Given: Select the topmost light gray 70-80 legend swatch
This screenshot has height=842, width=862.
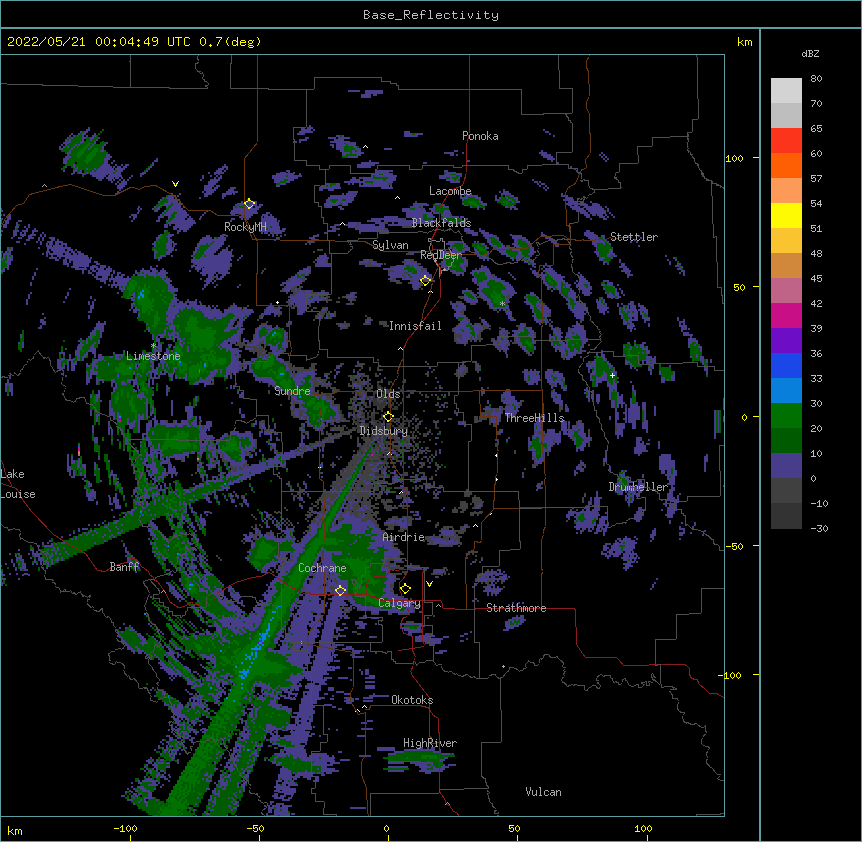Looking at the screenshot, I should (x=786, y=90).
